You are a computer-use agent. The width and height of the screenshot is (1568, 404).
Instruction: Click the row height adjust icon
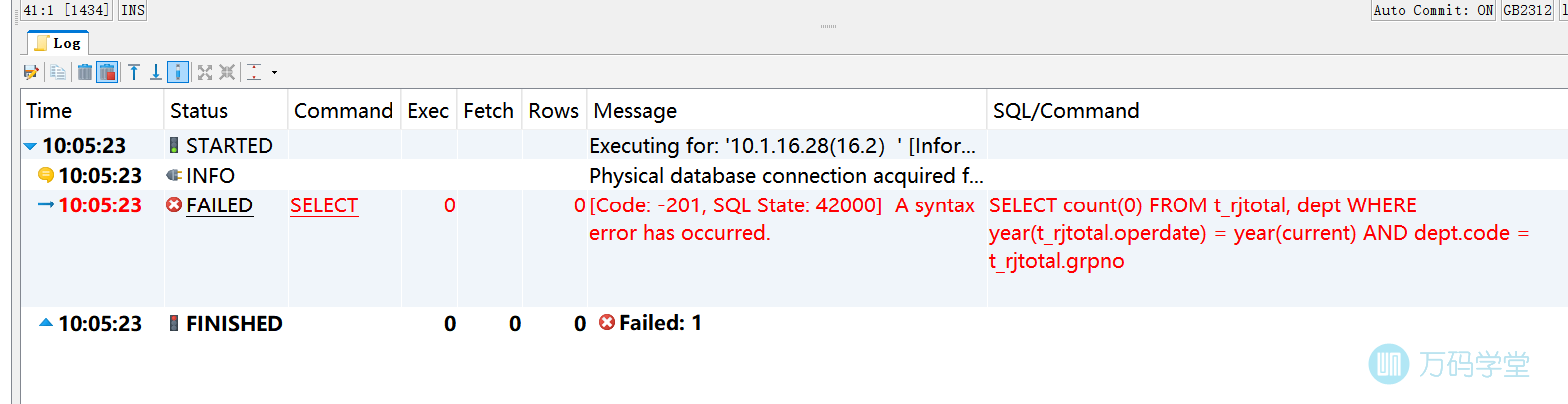click(254, 72)
